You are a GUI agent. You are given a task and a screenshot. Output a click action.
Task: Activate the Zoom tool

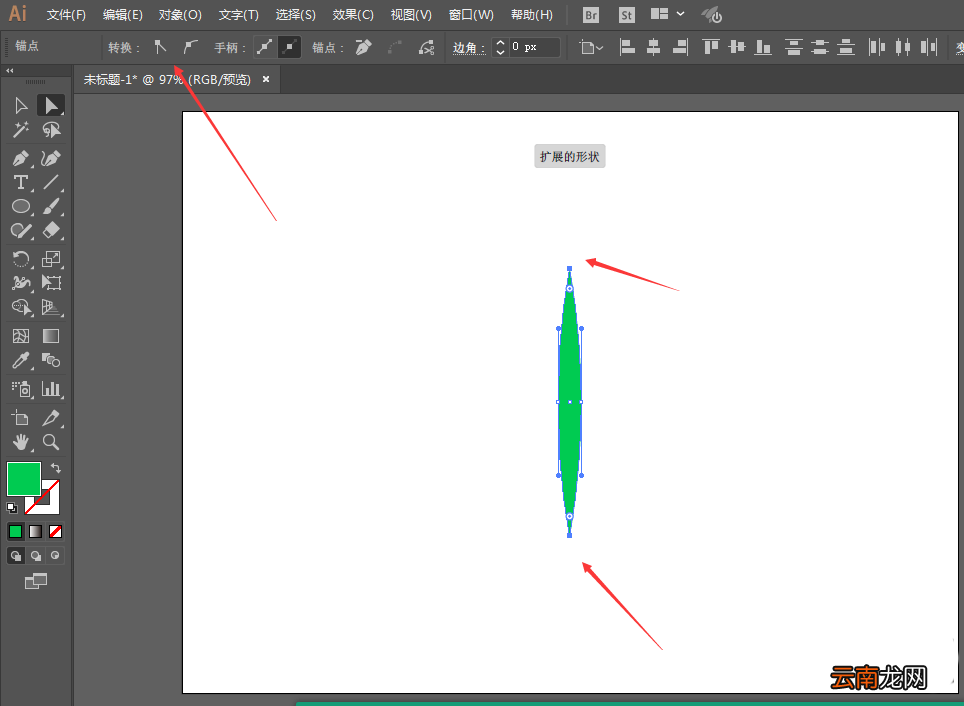[x=51, y=442]
